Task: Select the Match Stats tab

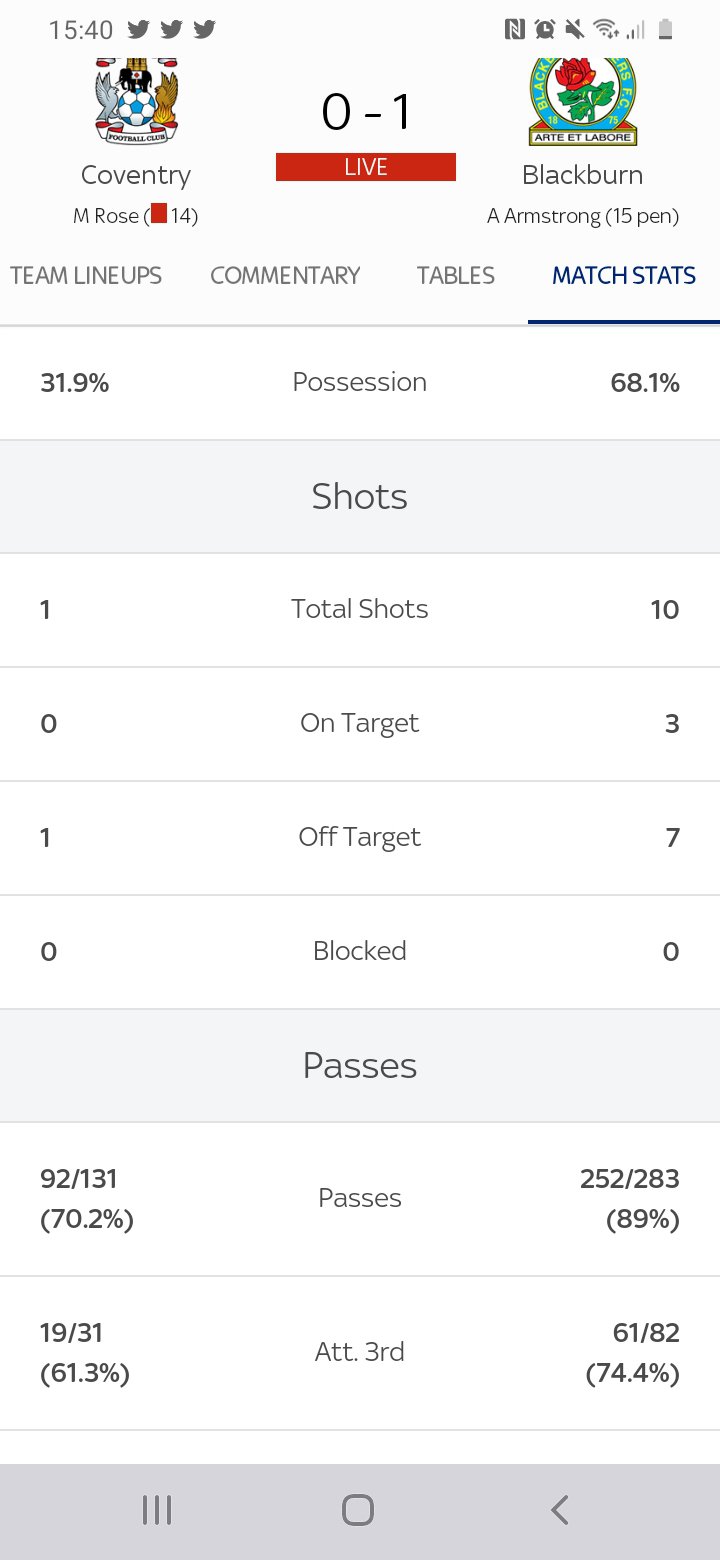Action: (x=624, y=275)
